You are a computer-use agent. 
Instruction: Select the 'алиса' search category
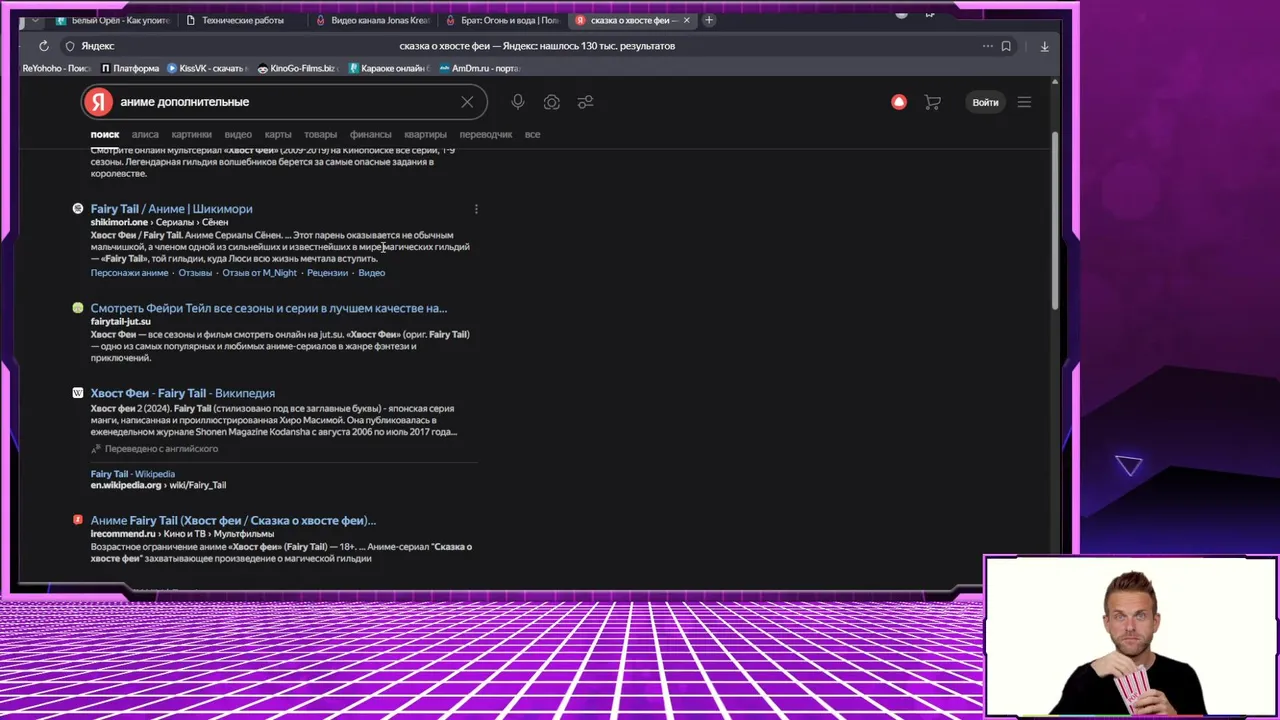click(x=145, y=134)
